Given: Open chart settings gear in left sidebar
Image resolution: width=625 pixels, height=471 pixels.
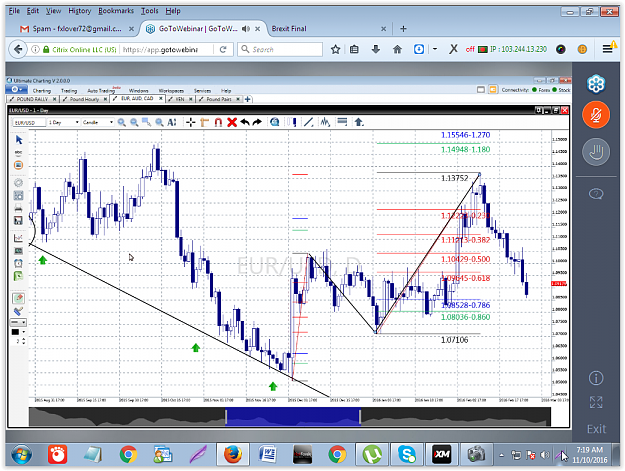Looking at the screenshot, I should [18, 183].
